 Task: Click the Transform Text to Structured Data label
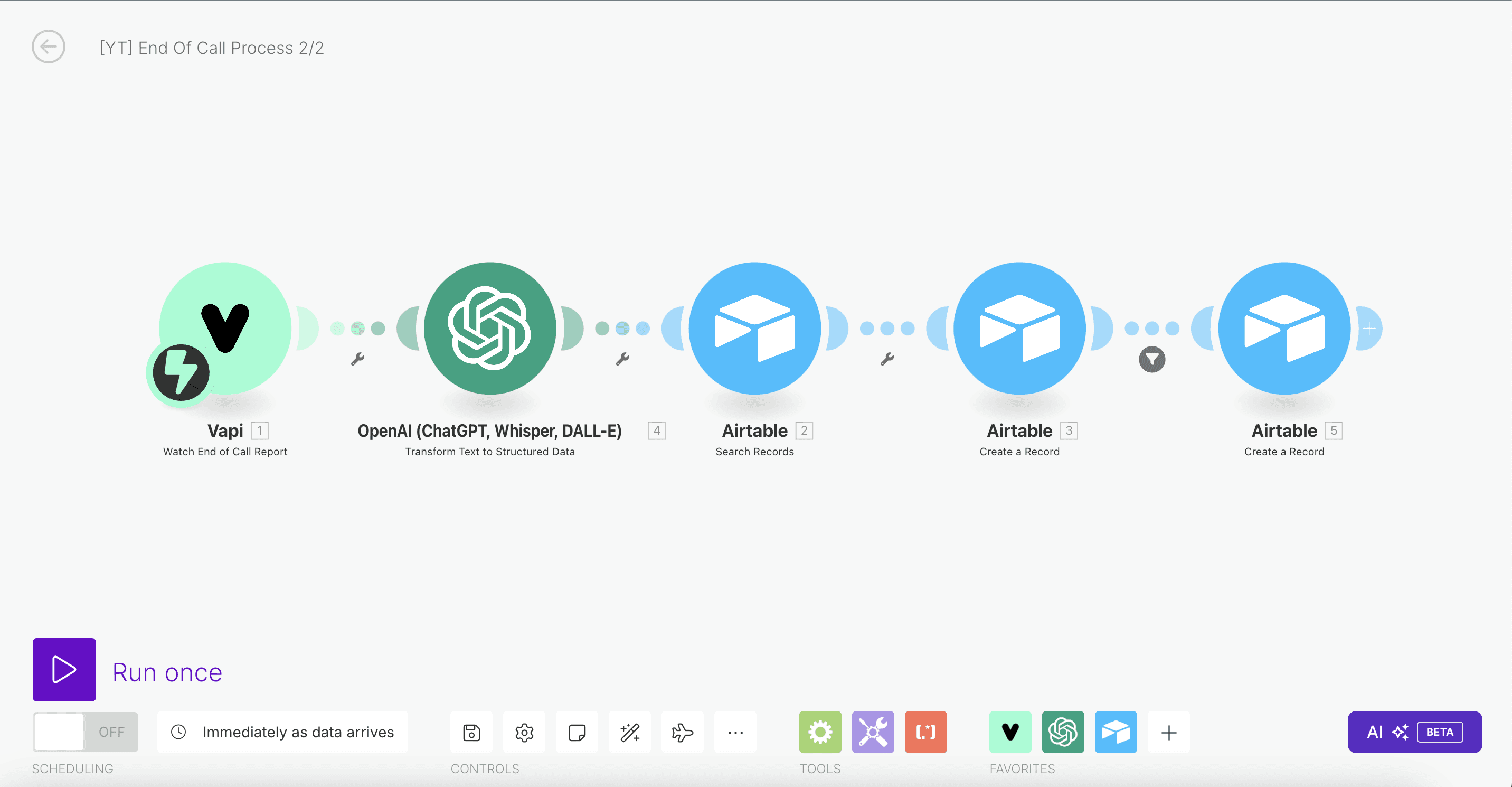click(490, 452)
